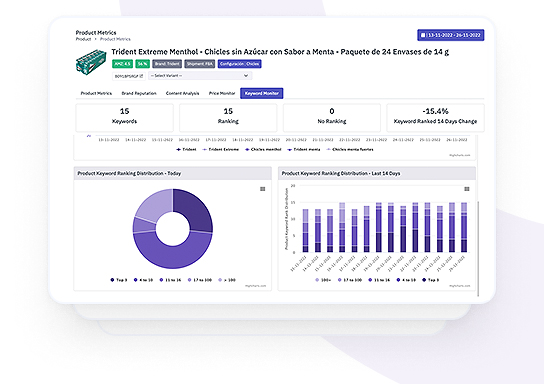Click Highcharts.com credit under the pie chart
The image size is (544, 384).
coord(256,286)
